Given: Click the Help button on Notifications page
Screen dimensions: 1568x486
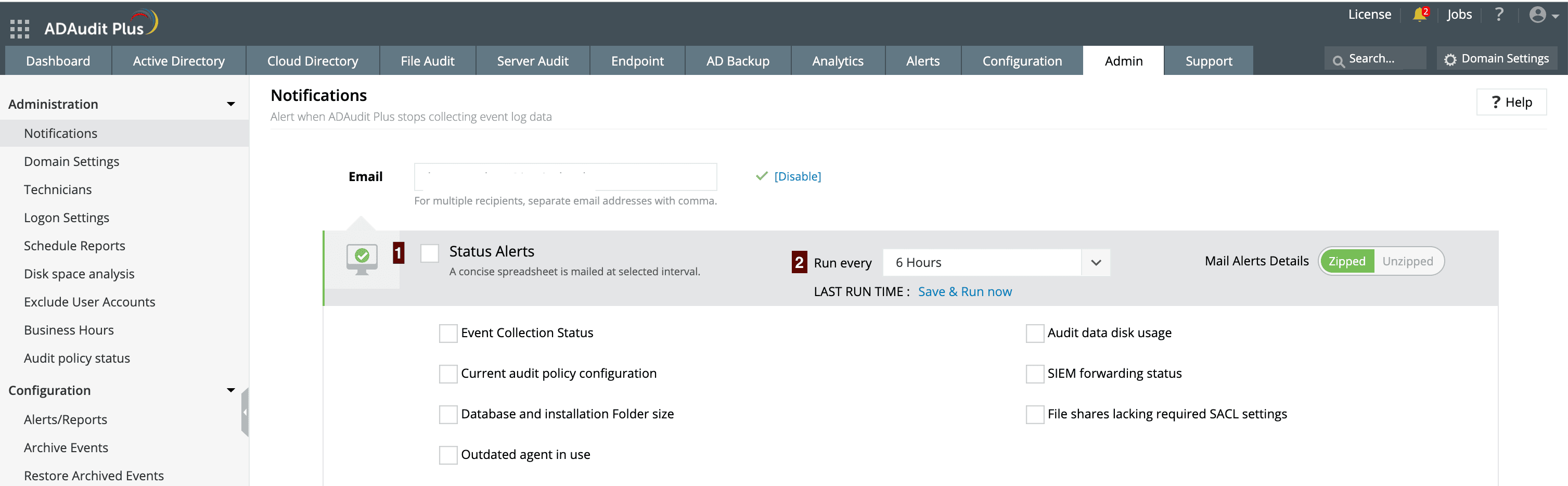Looking at the screenshot, I should coord(1511,103).
